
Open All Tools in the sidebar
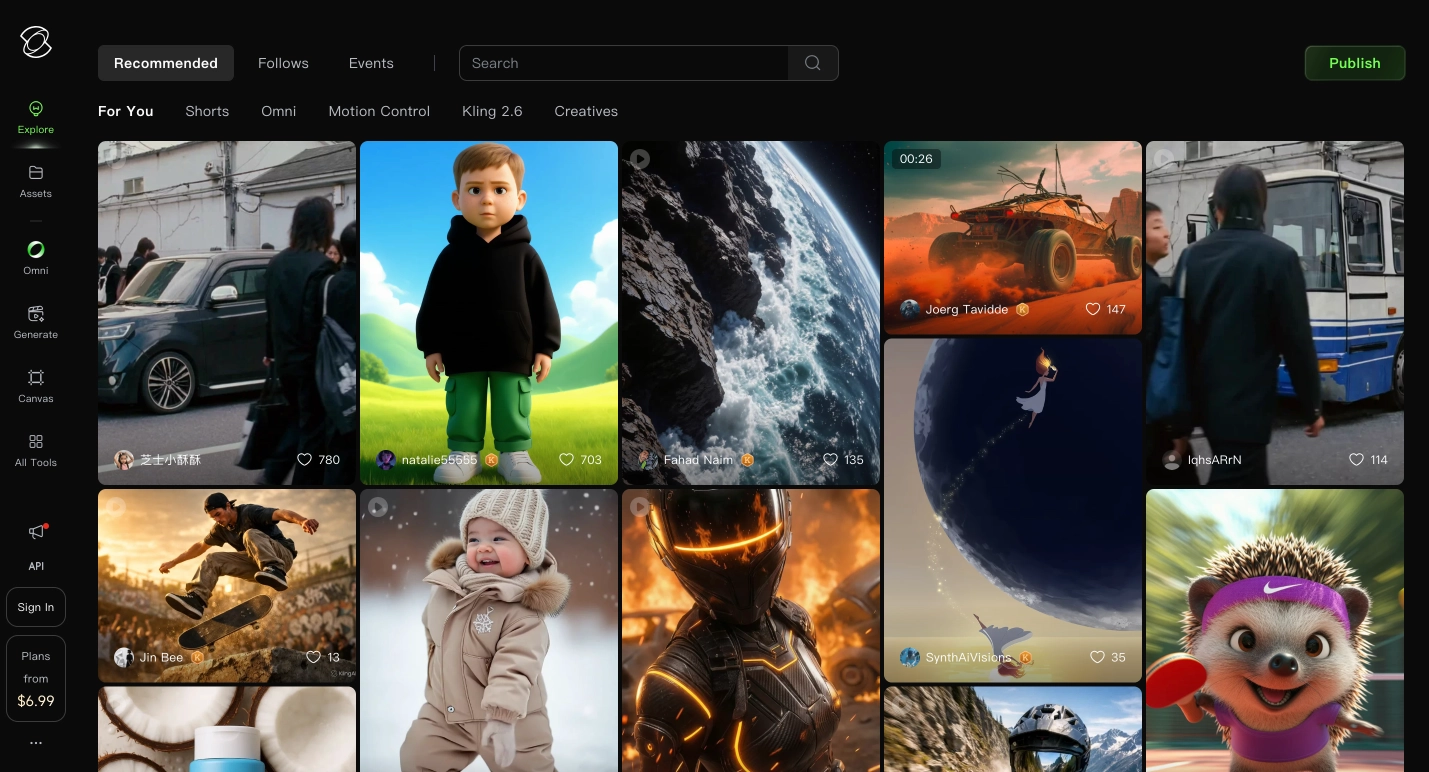(x=36, y=450)
